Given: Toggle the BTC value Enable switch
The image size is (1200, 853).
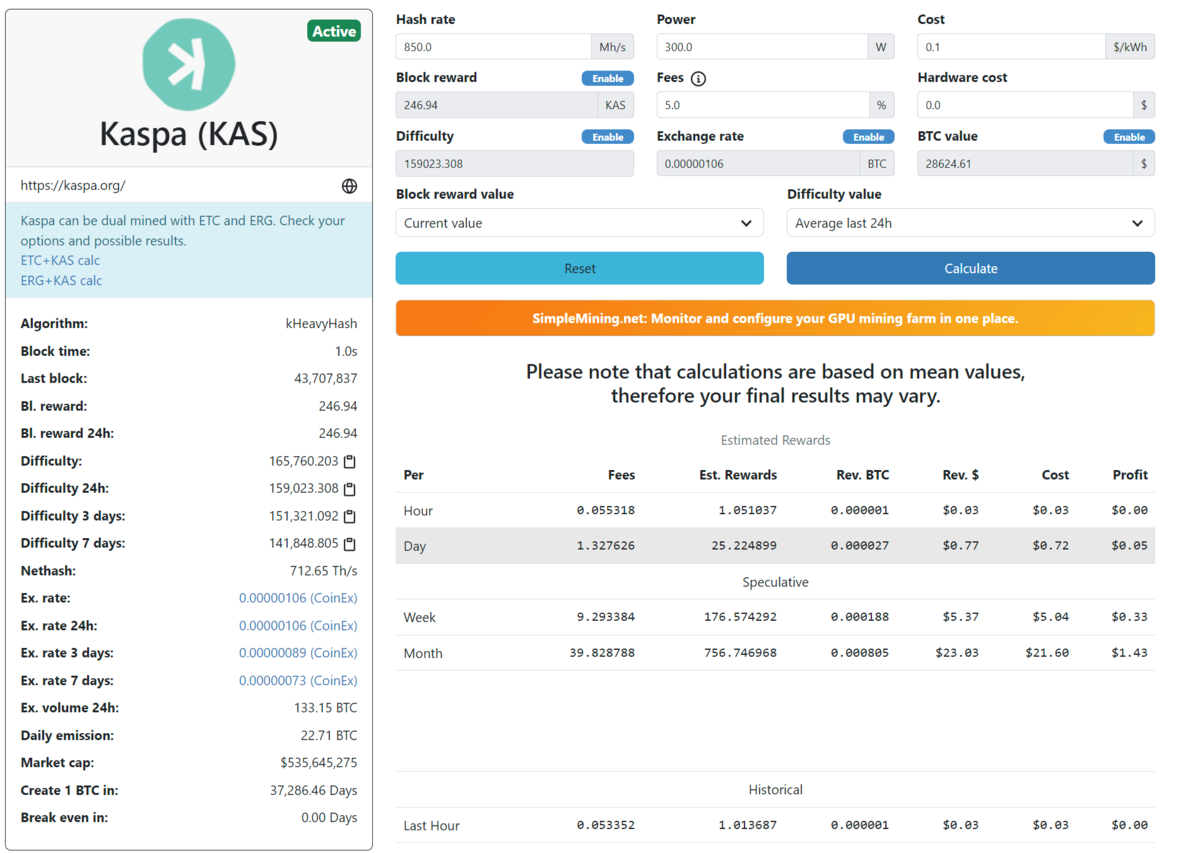Looking at the screenshot, I should click(x=1129, y=137).
